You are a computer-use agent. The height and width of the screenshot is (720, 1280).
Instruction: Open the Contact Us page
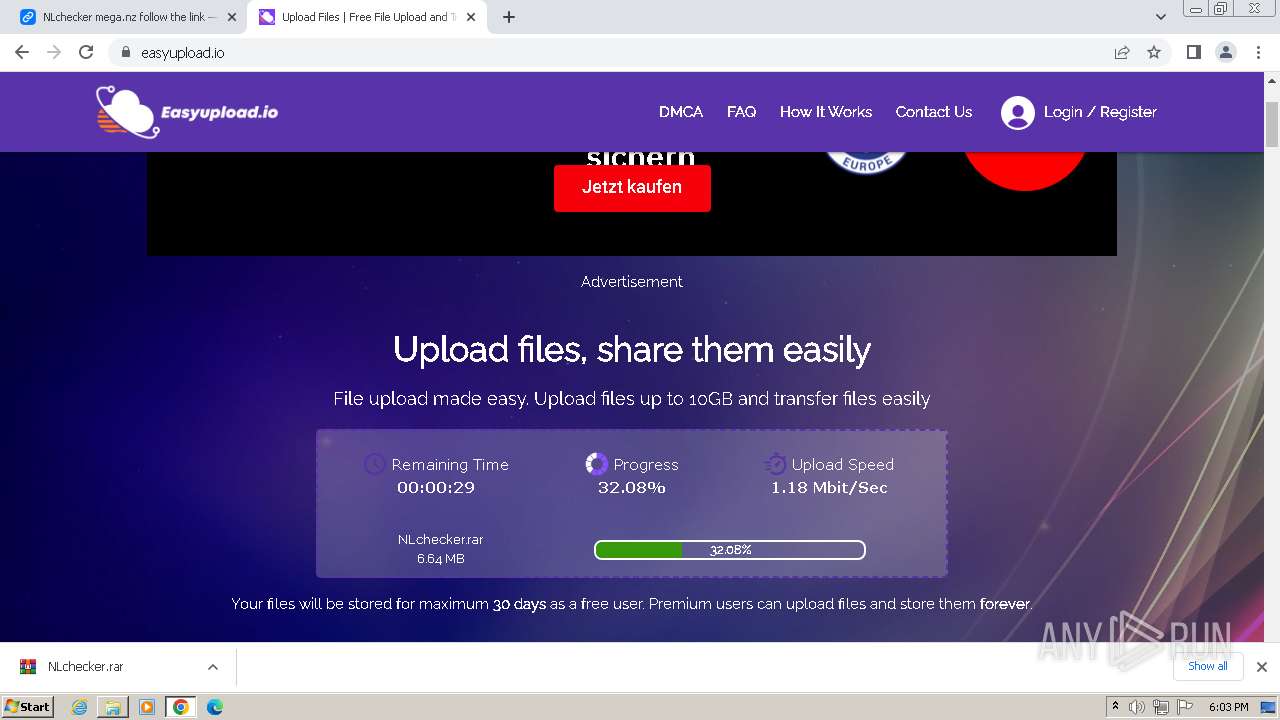coord(934,112)
